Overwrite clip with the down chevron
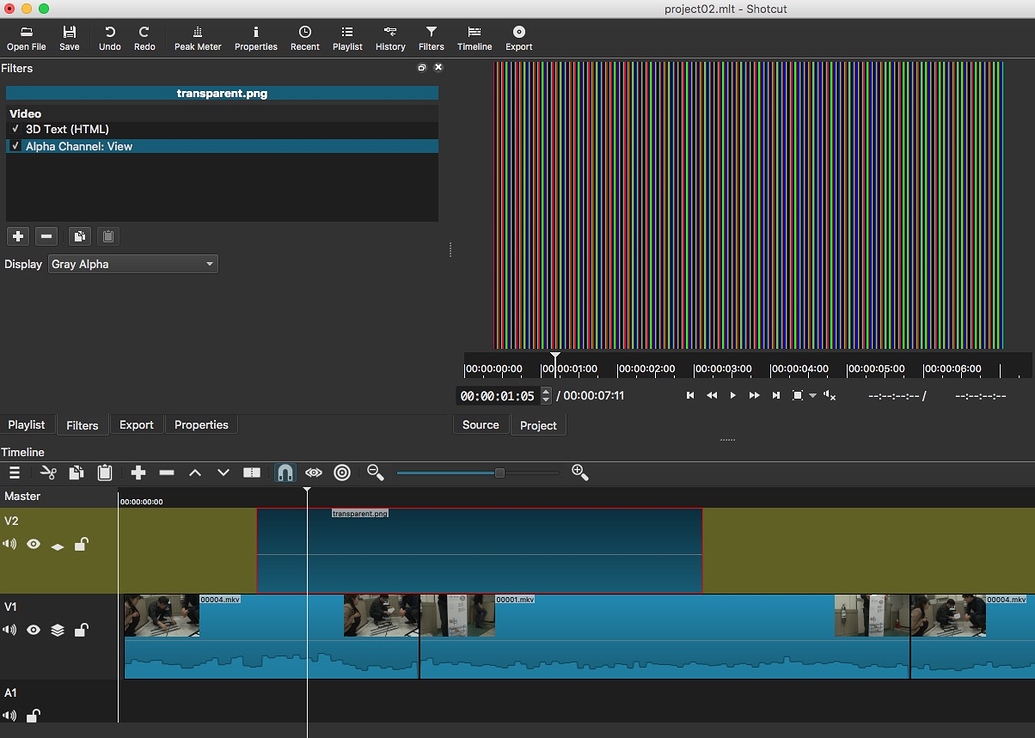Screen dimensions: 1035x738 tap(223, 473)
